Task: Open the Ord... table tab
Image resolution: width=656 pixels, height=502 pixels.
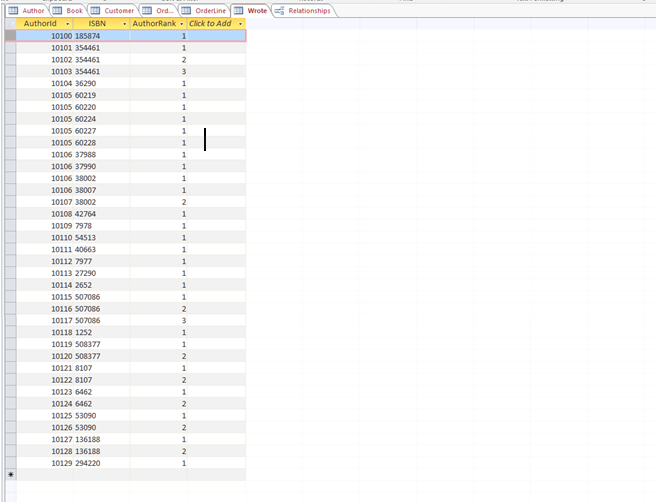Action: (x=159, y=11)
